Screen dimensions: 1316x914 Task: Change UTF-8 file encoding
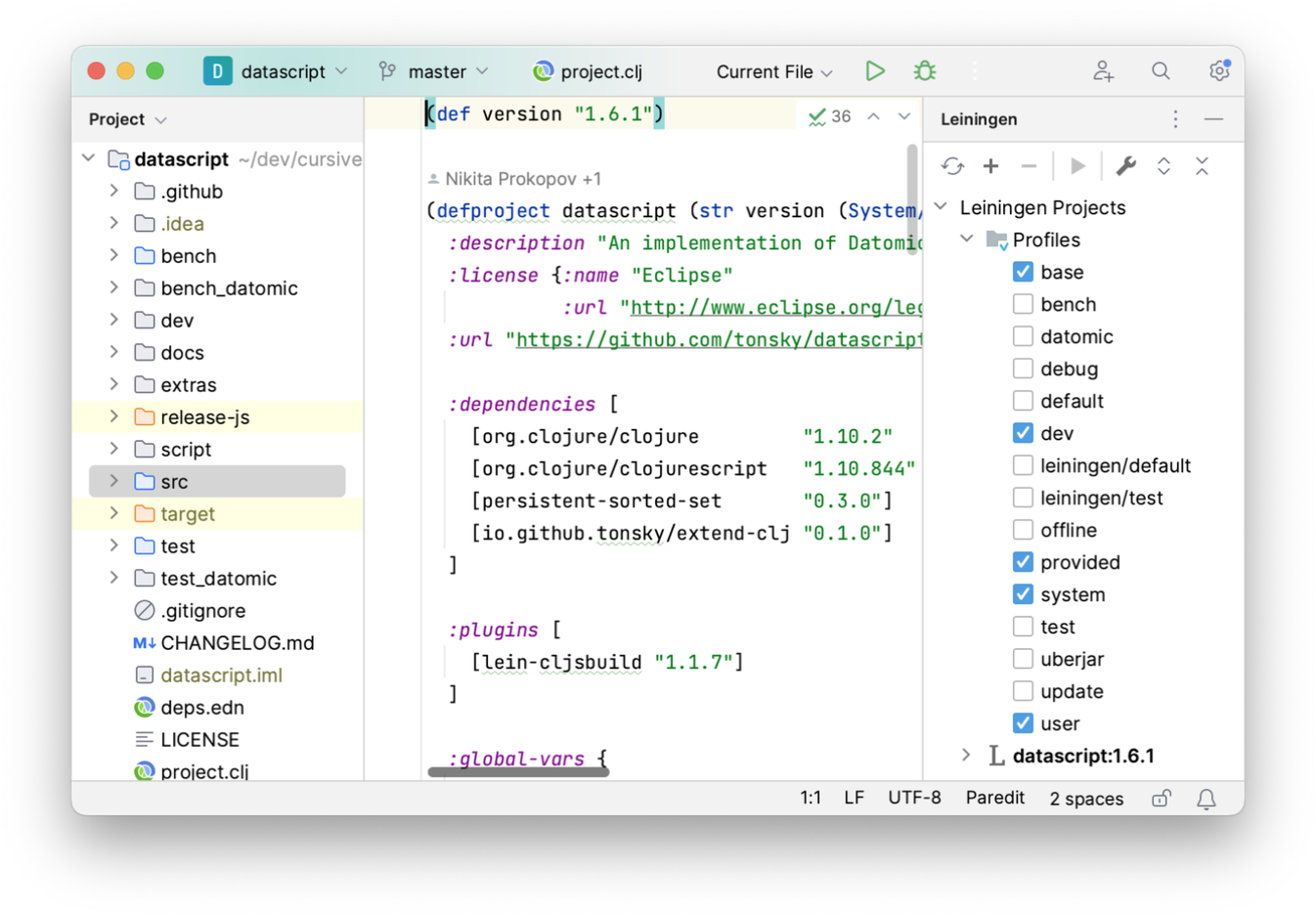point(914,798)
